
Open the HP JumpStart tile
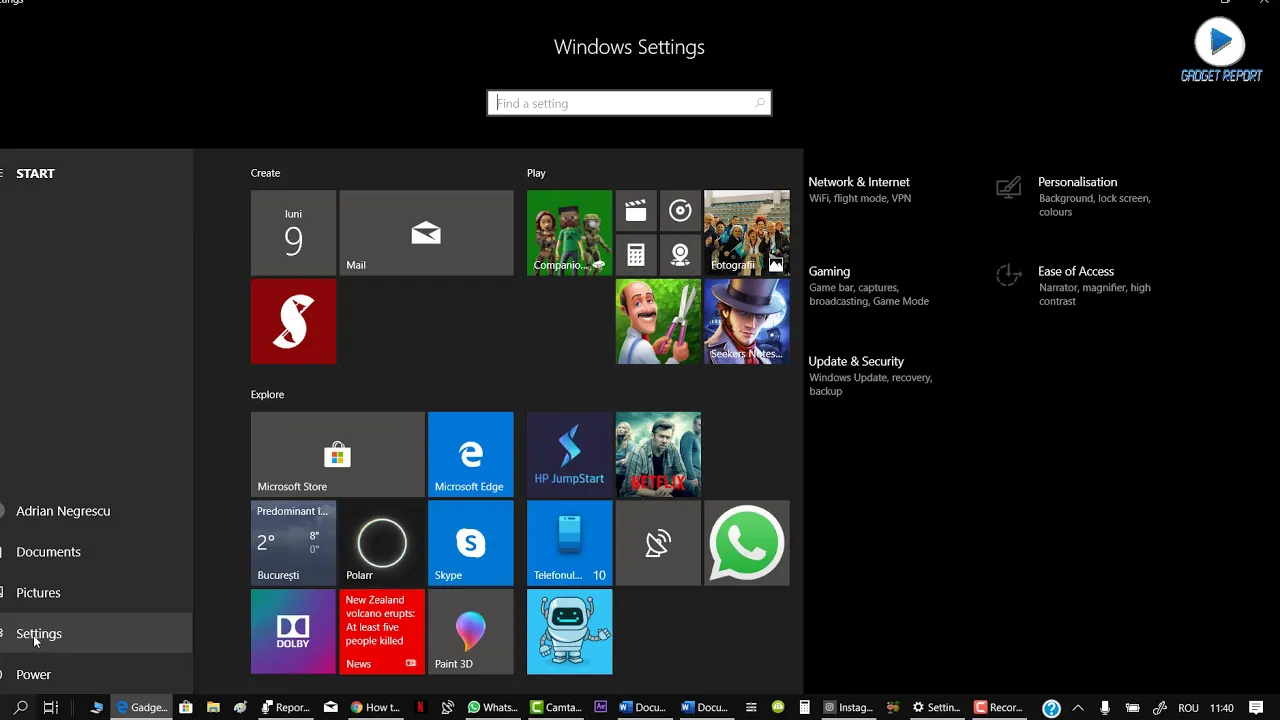pyautogui.click(x=569, y=454)
